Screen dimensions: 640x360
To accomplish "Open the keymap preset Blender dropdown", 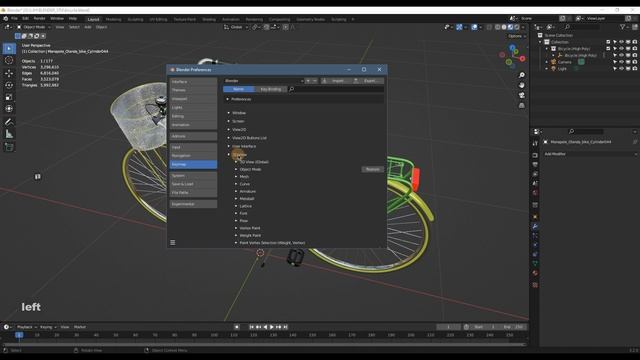I will (x=264, y=81).
